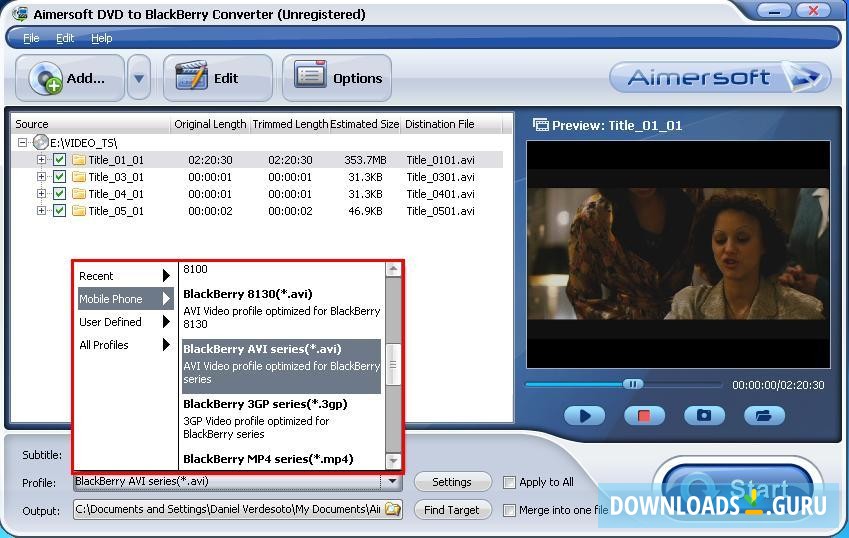This screenshot has width=849, height=538.
Task: Click the Original Length column header
Action: point(210,124)
